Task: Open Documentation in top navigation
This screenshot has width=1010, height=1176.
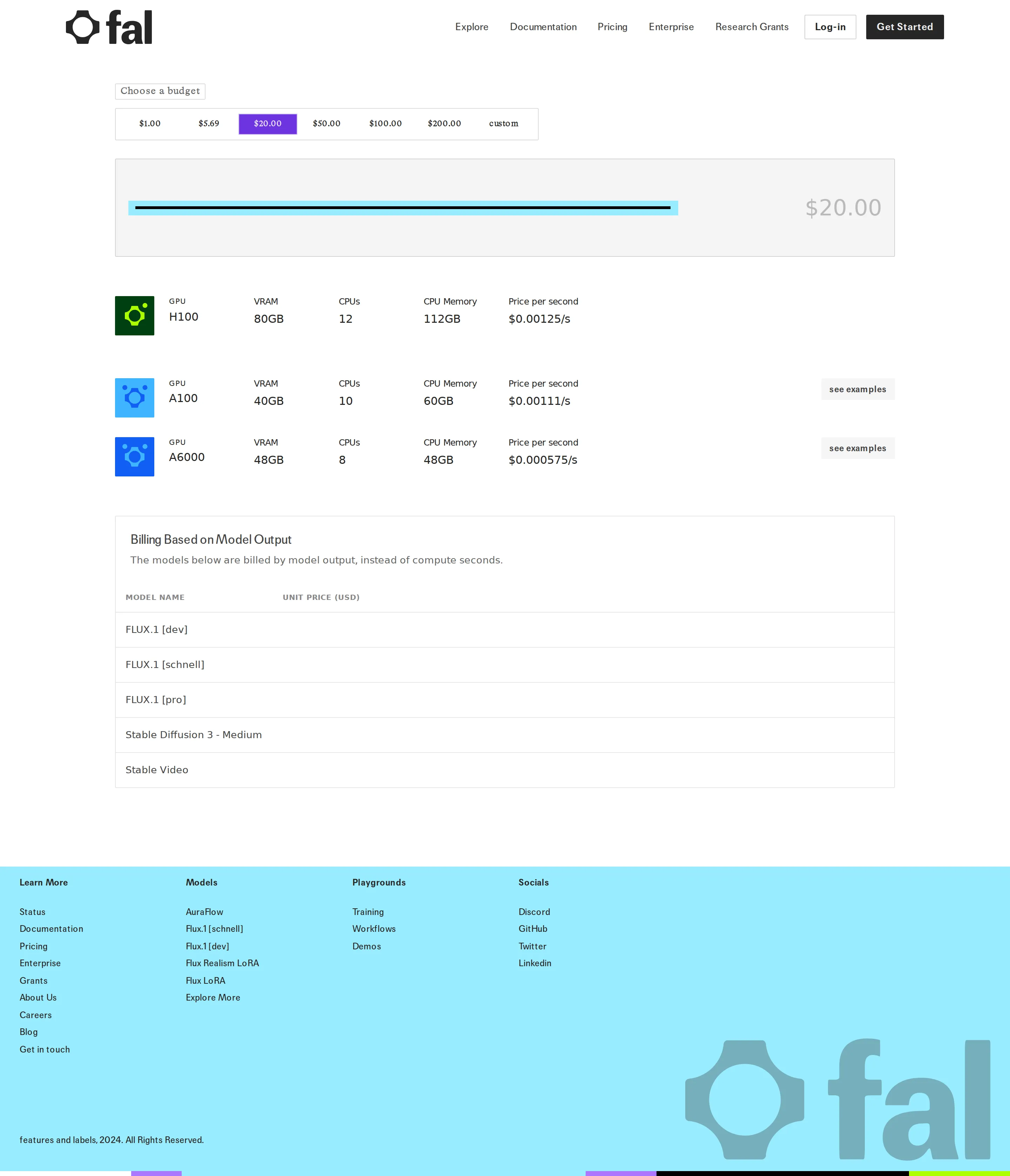Action: pos(543,27)
